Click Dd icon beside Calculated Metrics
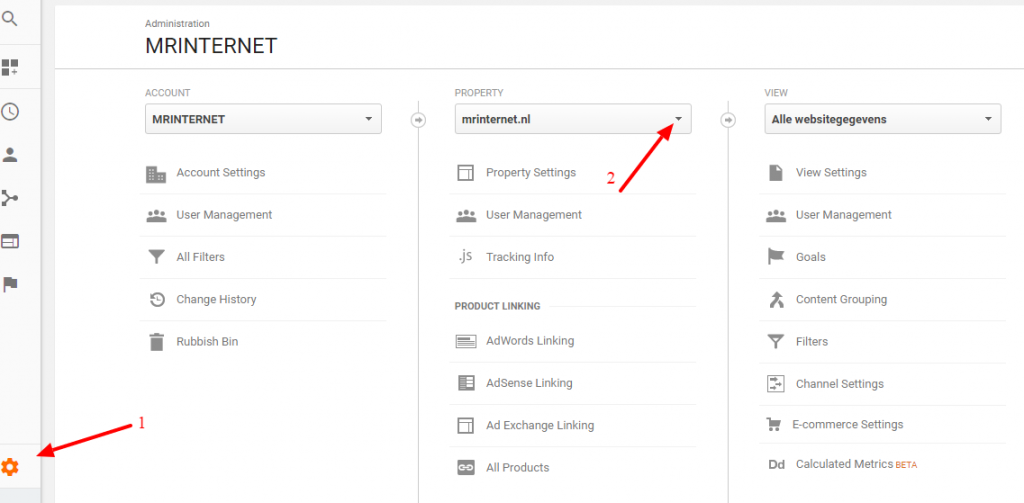Screen dimensions: 1024x503 click(776, 465)
